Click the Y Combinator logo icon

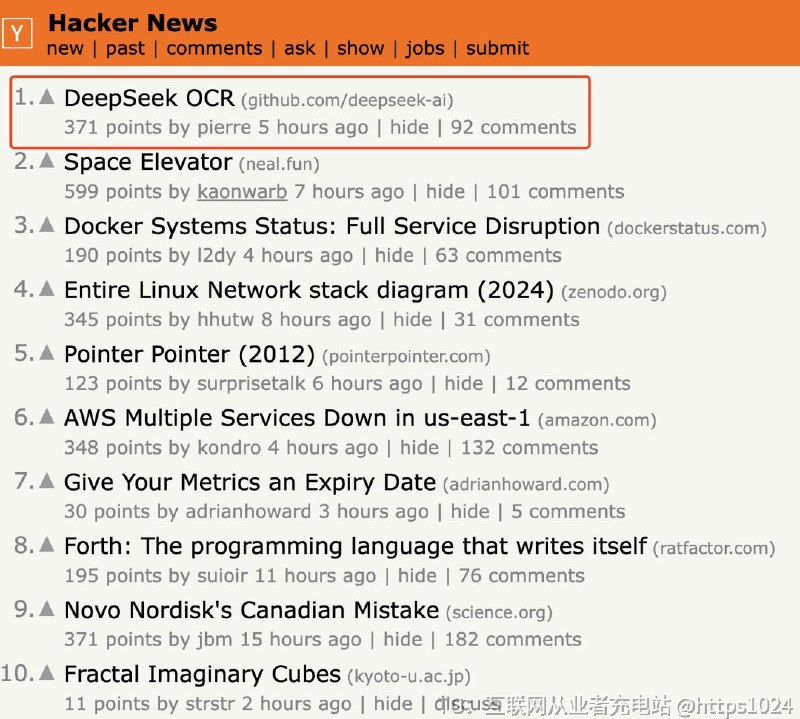click(x=17, y=34)
